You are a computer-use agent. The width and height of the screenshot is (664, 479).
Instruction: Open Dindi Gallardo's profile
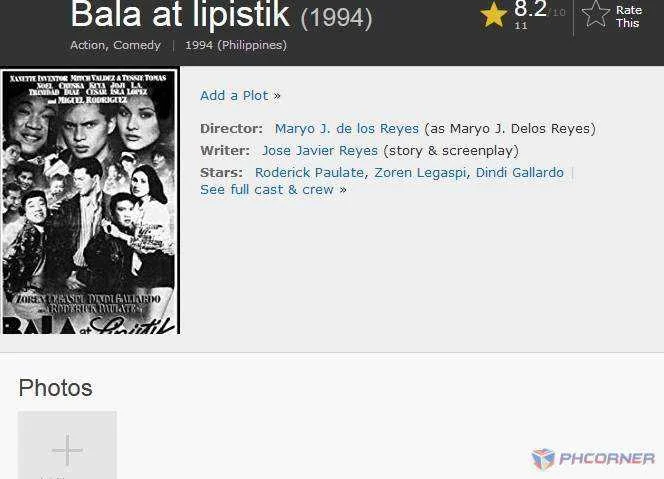tap(520, 172)
